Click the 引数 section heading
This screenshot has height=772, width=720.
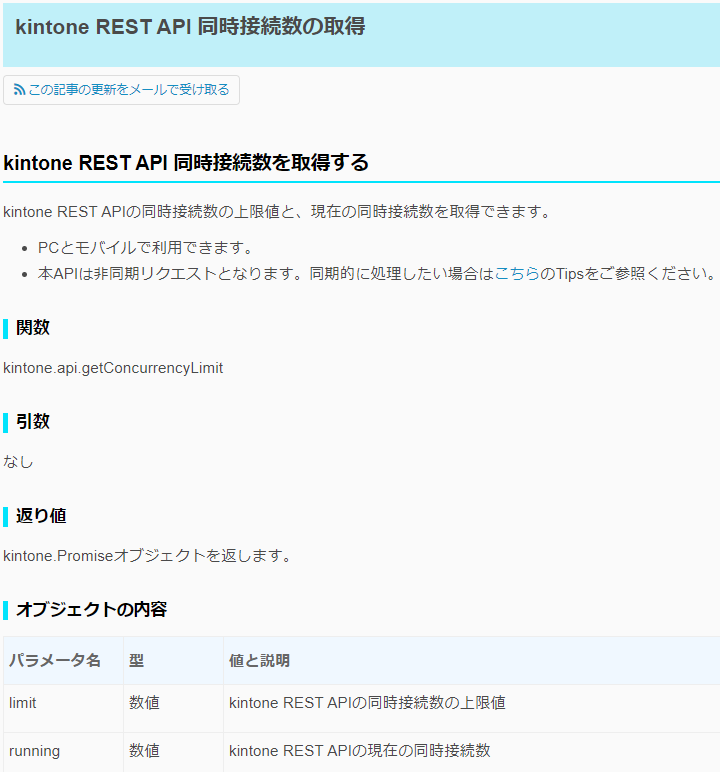pyautogui.click(x=33, y=421)
